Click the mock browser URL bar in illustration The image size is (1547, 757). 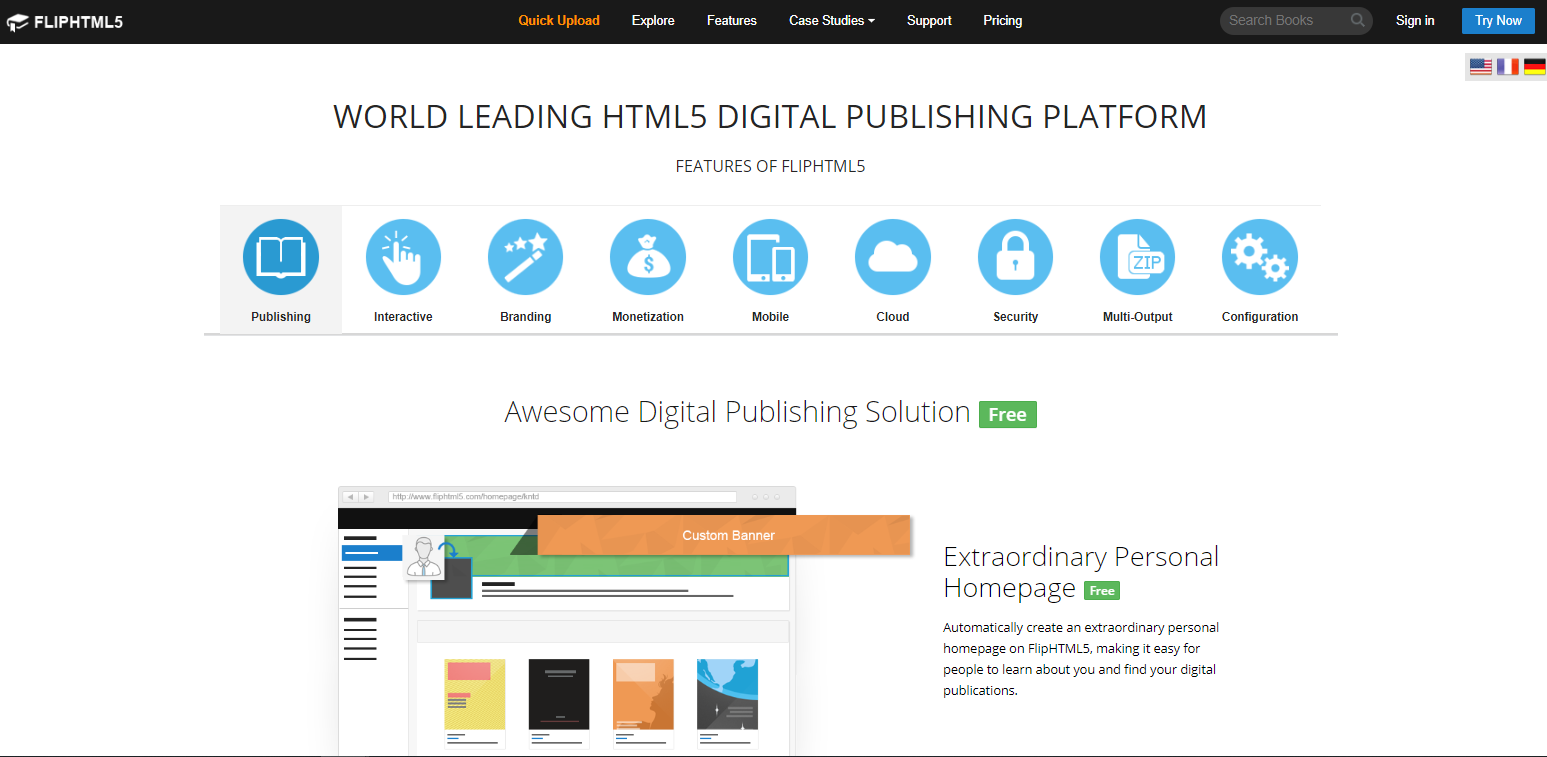[x=562, y=496]
